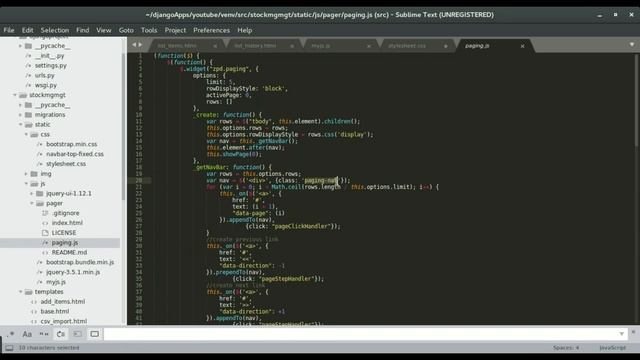
Task: Go to the next tab with right arrow
Action: tap(140, 45)
